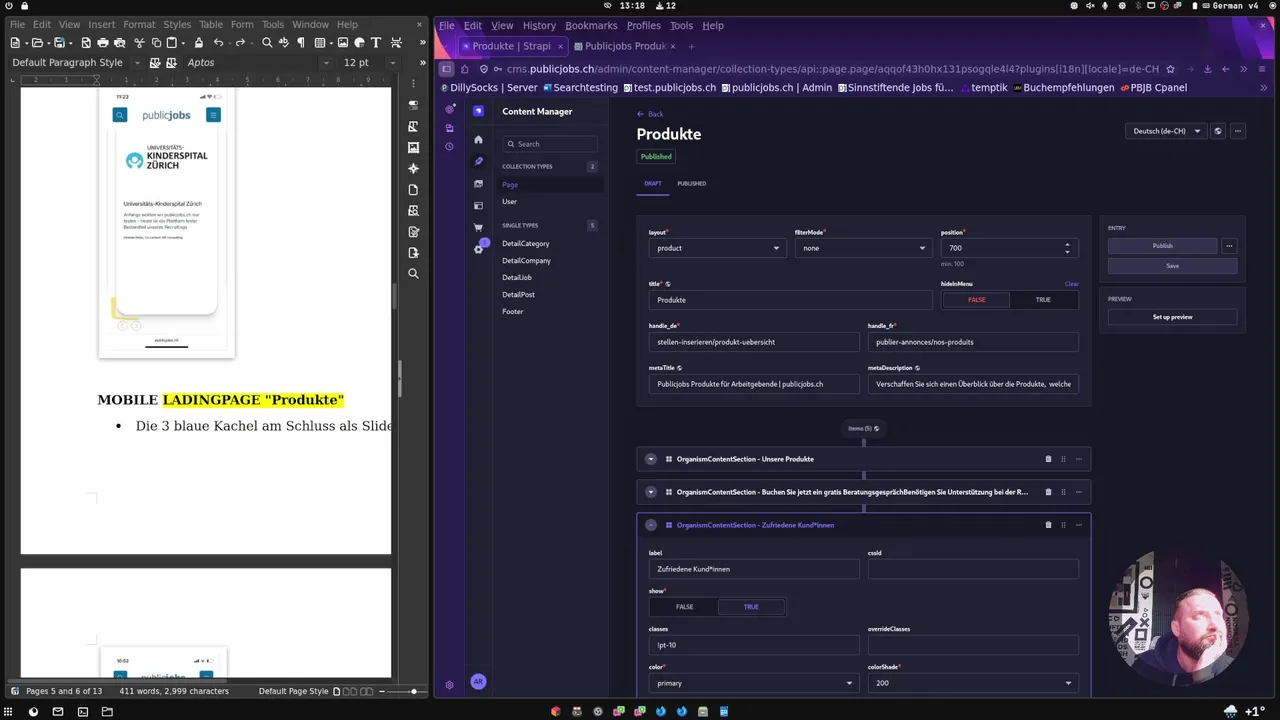Open the Page panel in Writer sidebar

[x=413, y=190]
